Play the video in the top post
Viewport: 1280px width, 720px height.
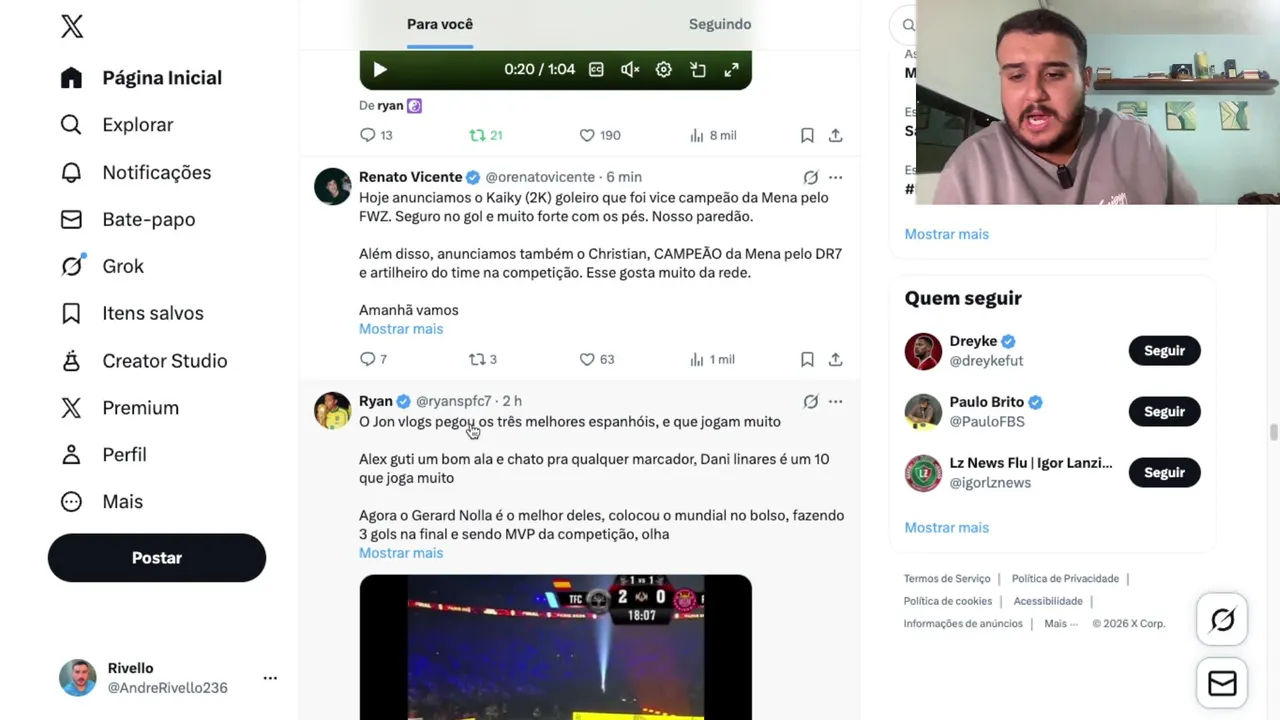[380, 69]
